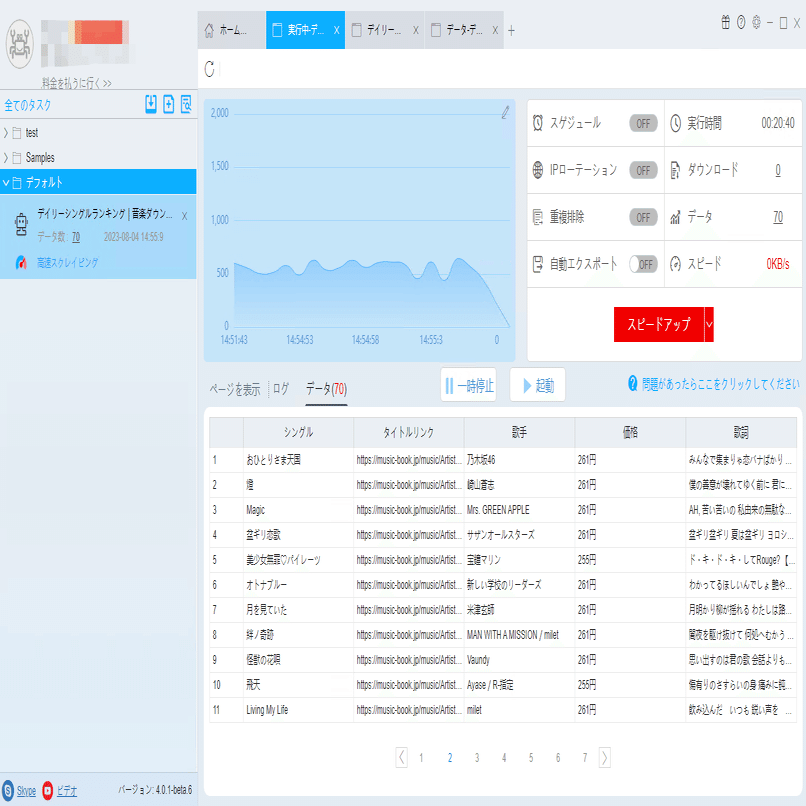The width and height of the screenshot is (806, 806).
Task: Click the blue help question icon
Action: pyautogui.click(x=633, y=383)
